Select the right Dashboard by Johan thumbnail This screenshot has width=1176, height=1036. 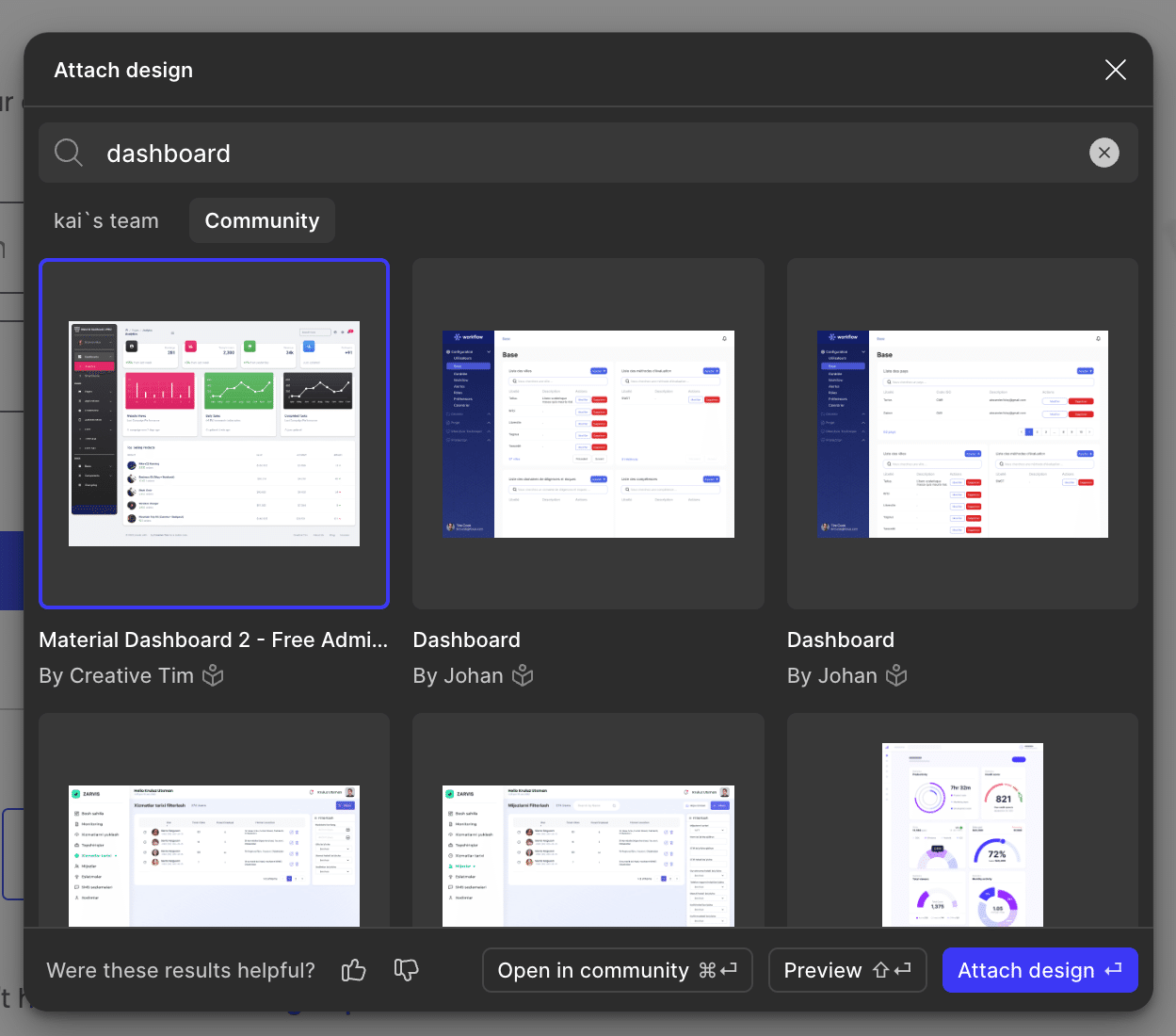click(x=962, y=434)
